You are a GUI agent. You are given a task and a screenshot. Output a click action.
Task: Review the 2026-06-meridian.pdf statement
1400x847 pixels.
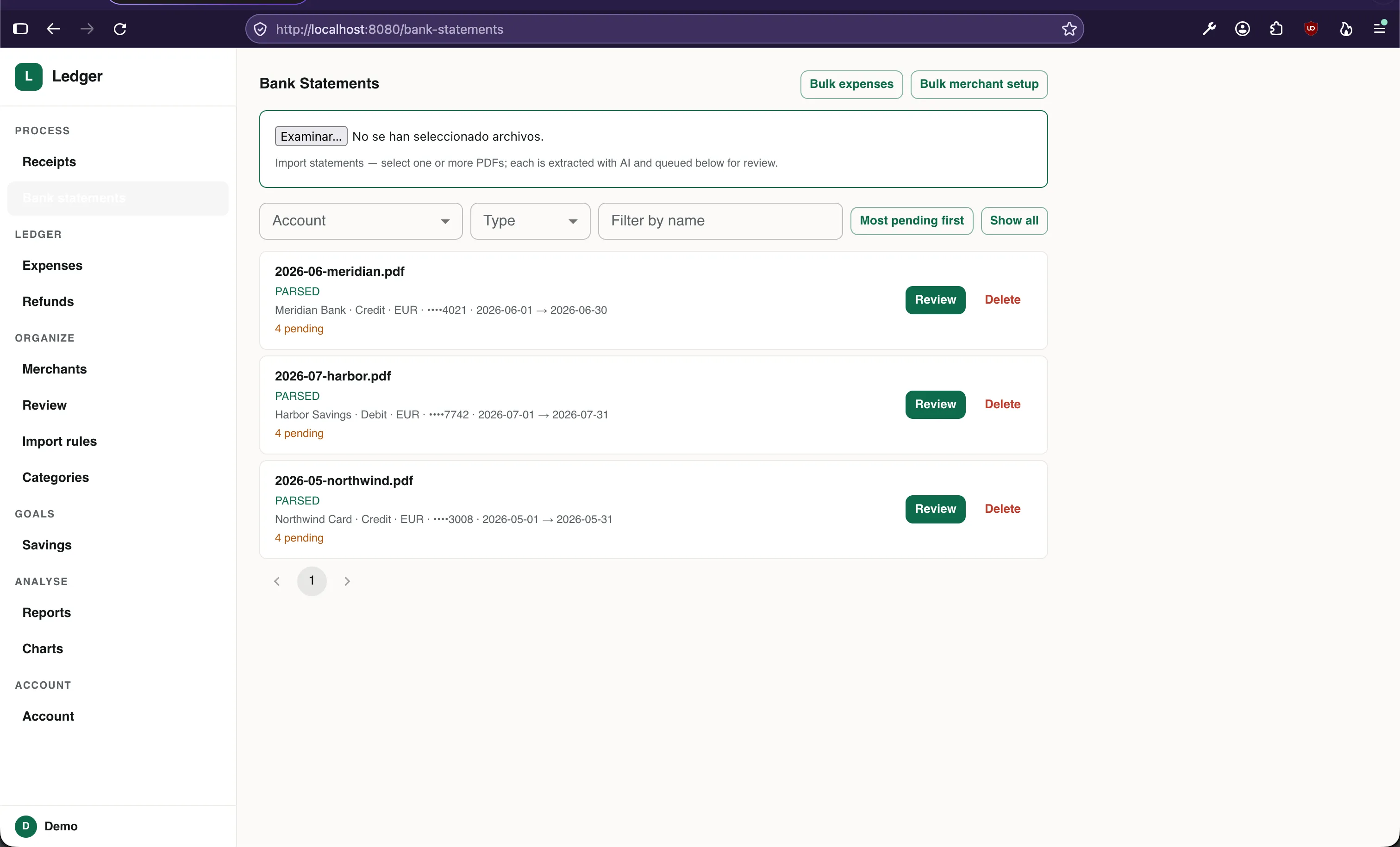tap(935, 300)
